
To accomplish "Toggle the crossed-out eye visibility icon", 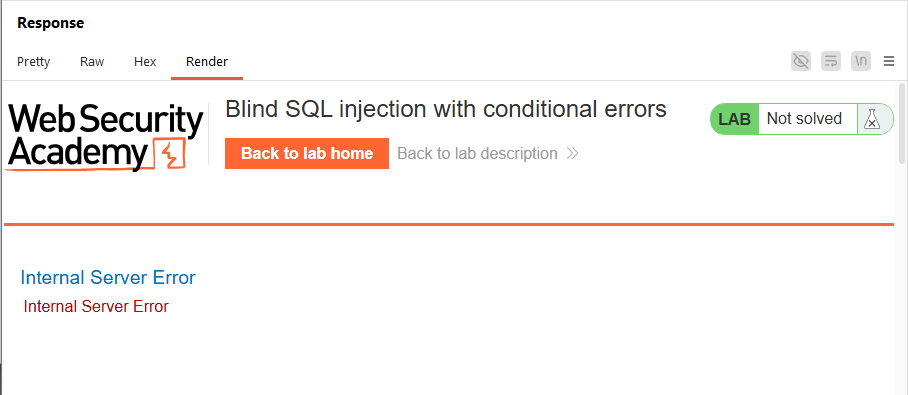I will [x=801, y=61].
